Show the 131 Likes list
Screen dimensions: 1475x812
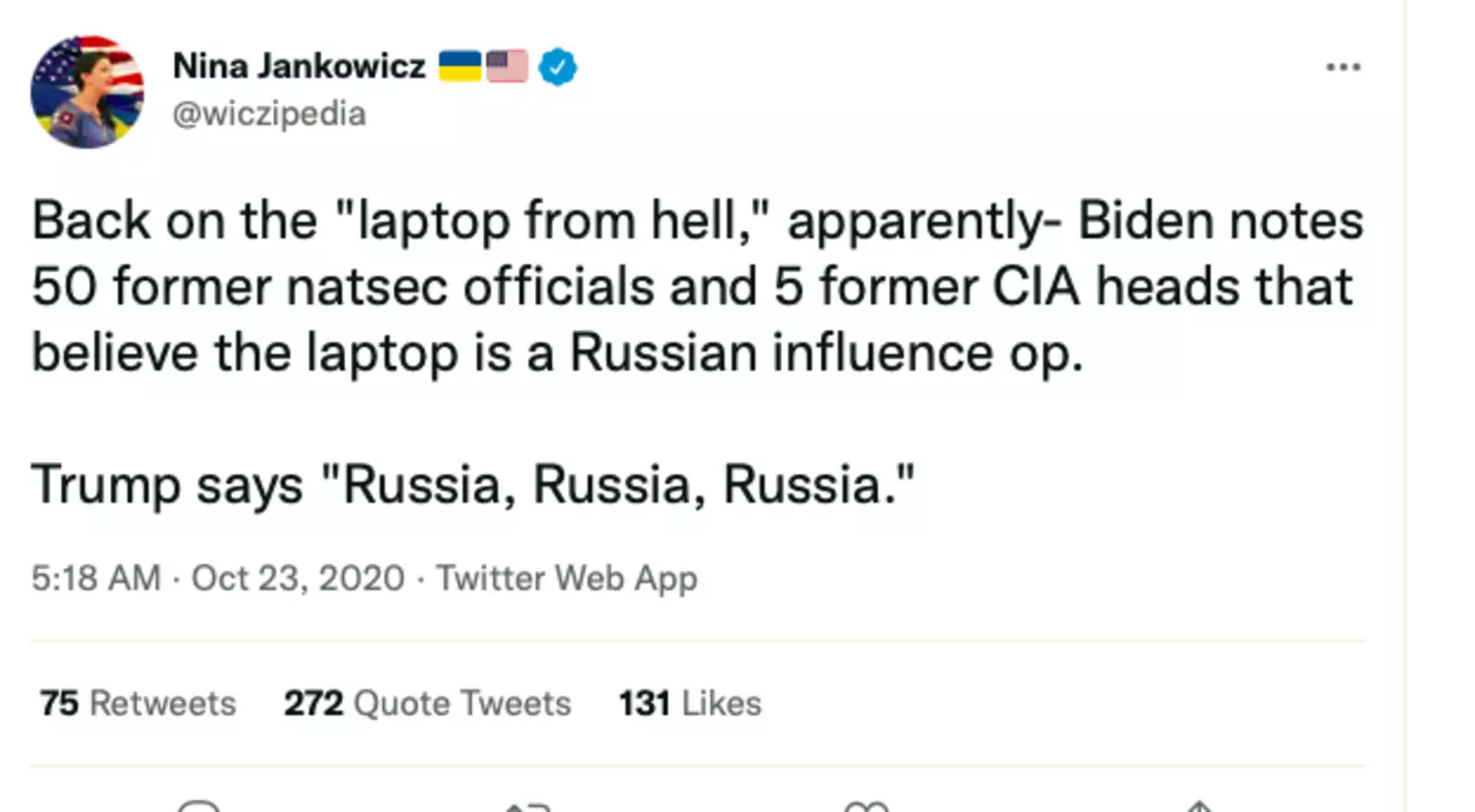click(x=690, y=703)
